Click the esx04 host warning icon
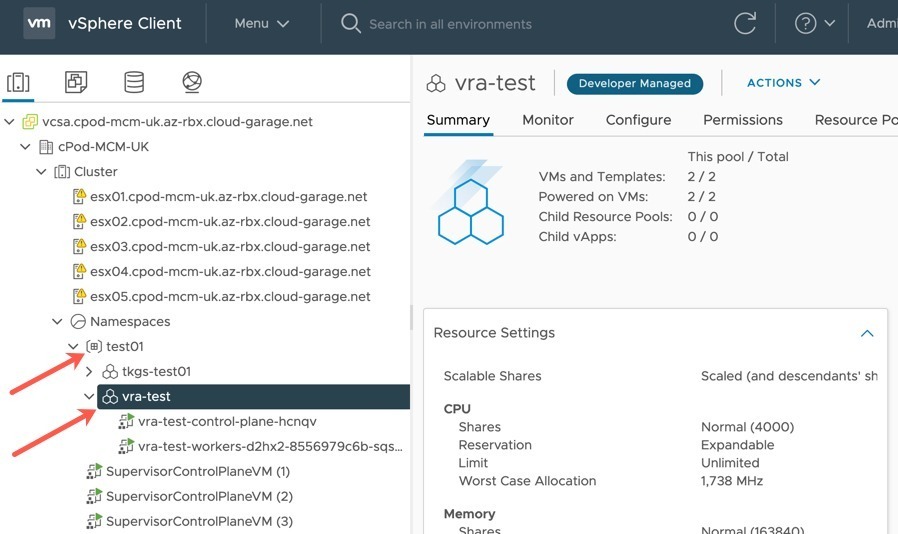The image size is (898, 534). [x=79, y=271]
